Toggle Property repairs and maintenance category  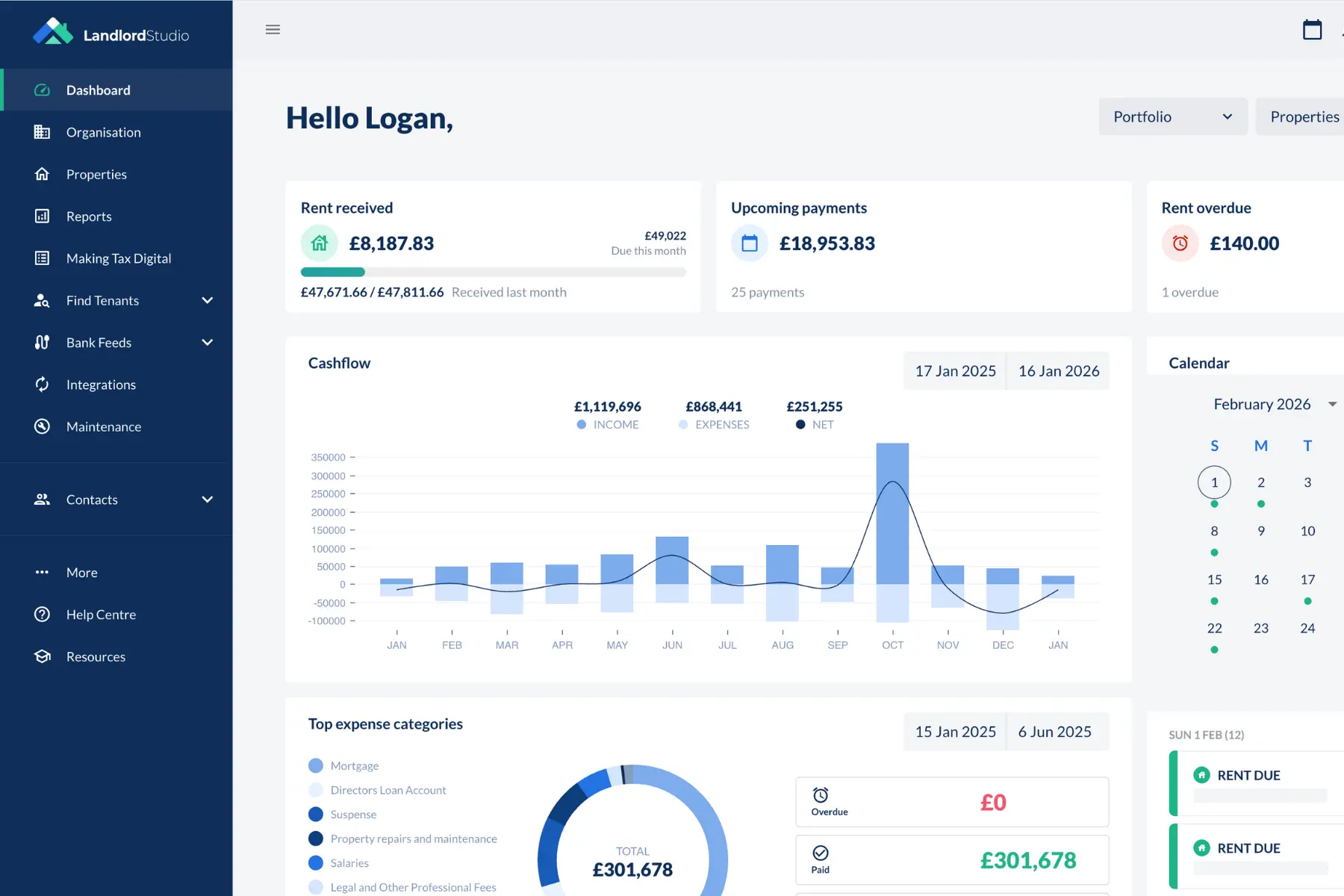coord(402,839)
